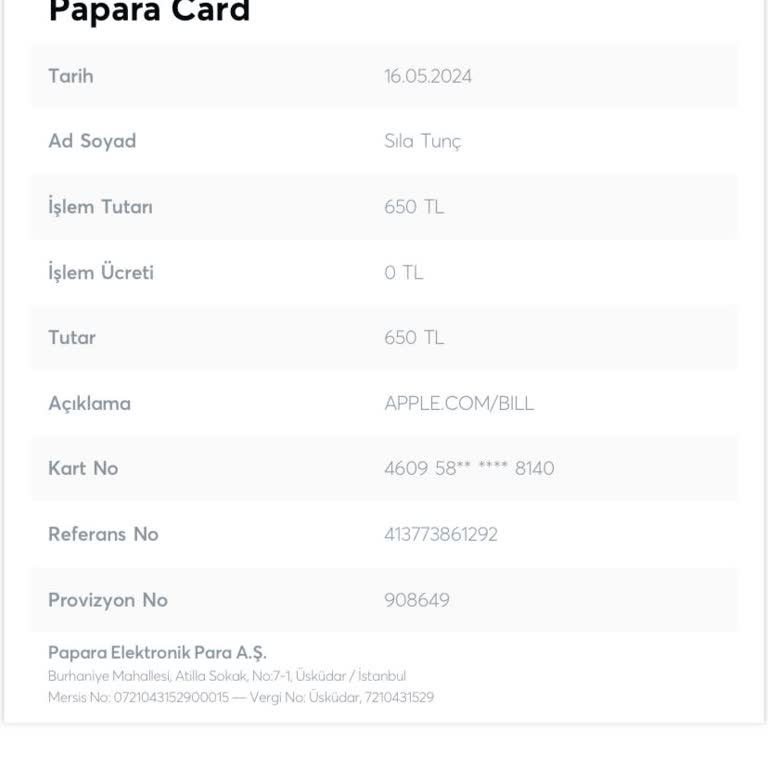Click the reference number 413773861292

click(x=441, y=534)
